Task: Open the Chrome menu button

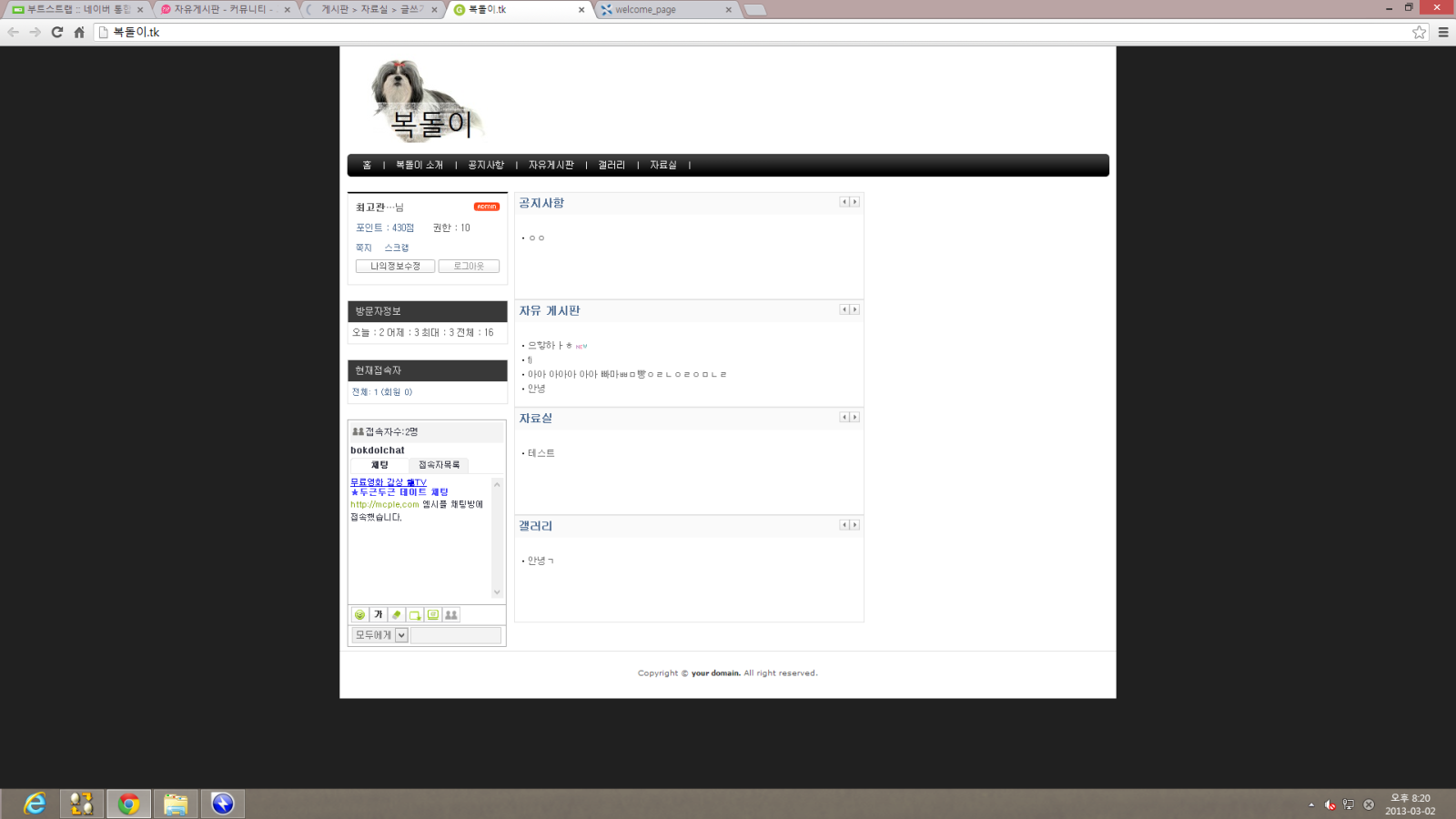Action: pos(1443,32)
